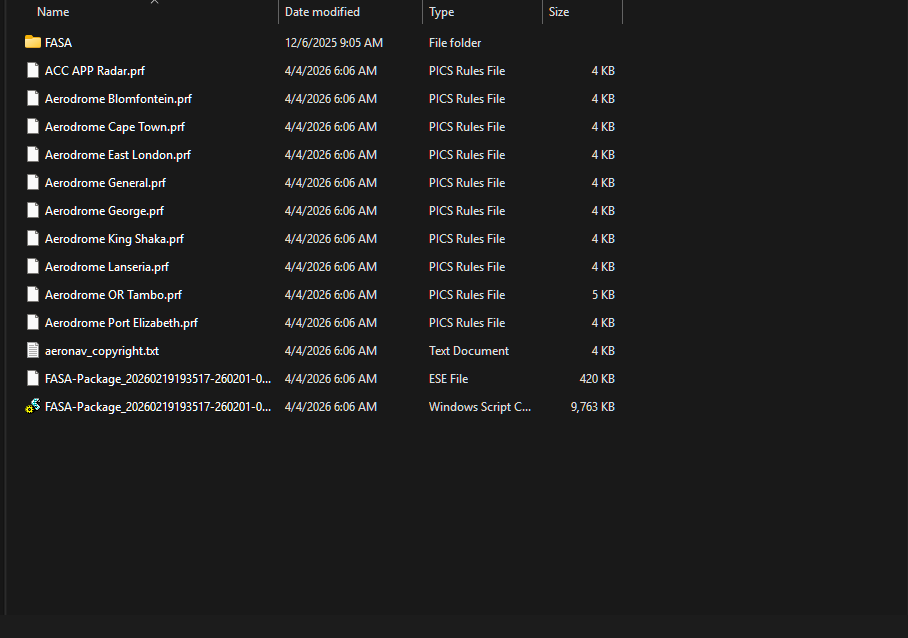Click the FASA folder's 12/6/2025 date entry

pyautogui.click(x=333, y=43)
